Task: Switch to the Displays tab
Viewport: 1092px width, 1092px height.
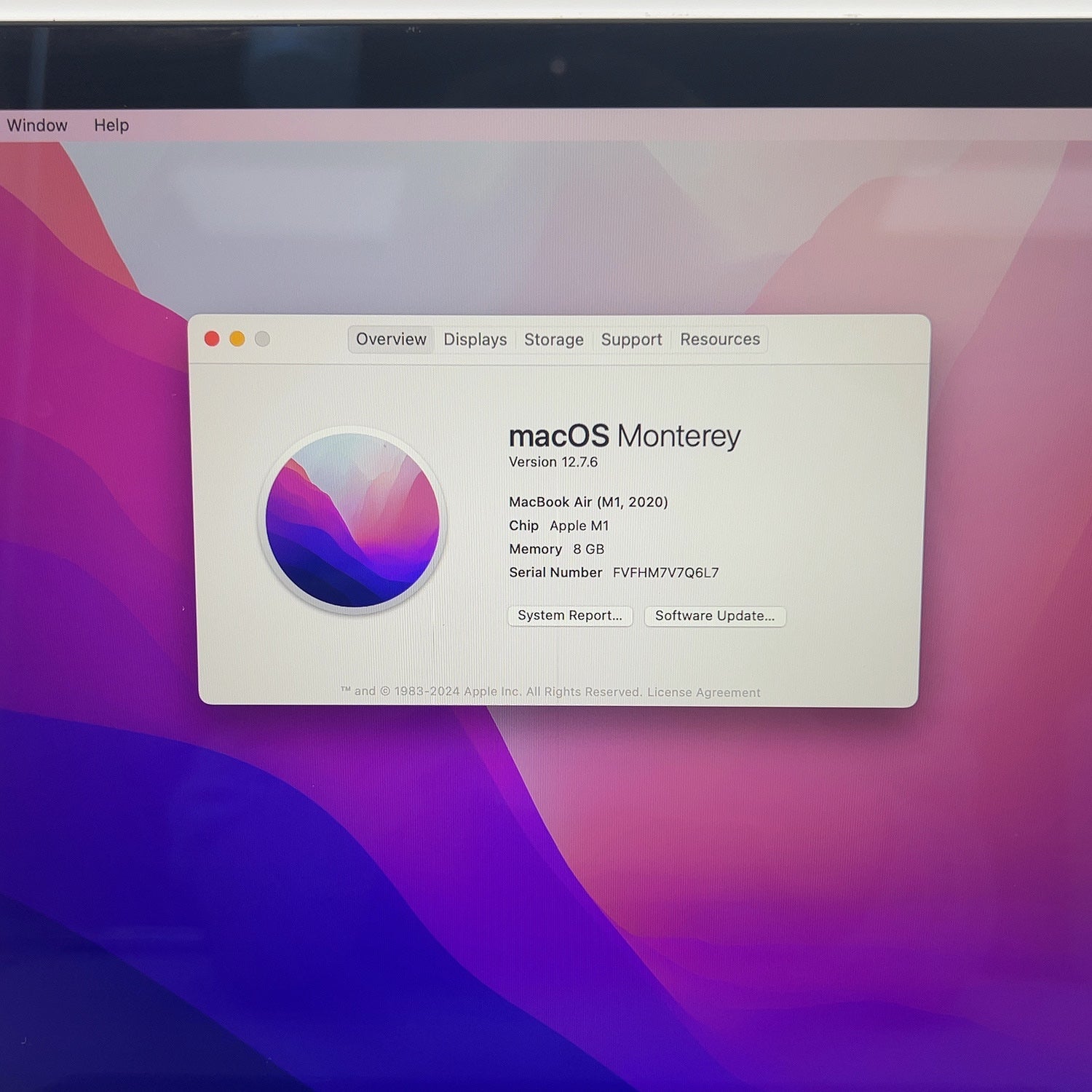Action: coord(475,339)
